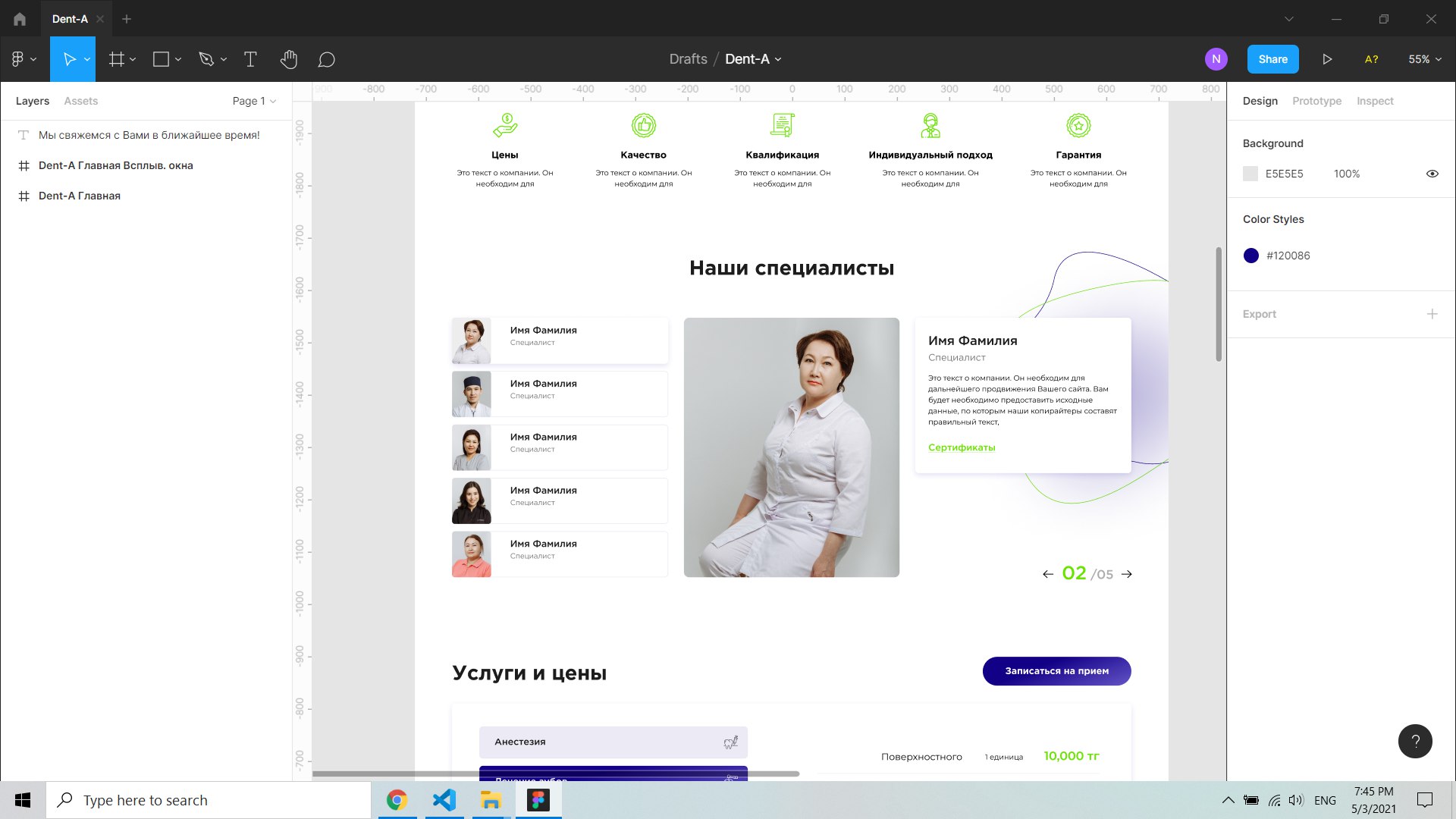Open the help question mark button
Screen dimensions: 1456x819
point(1415,741)
